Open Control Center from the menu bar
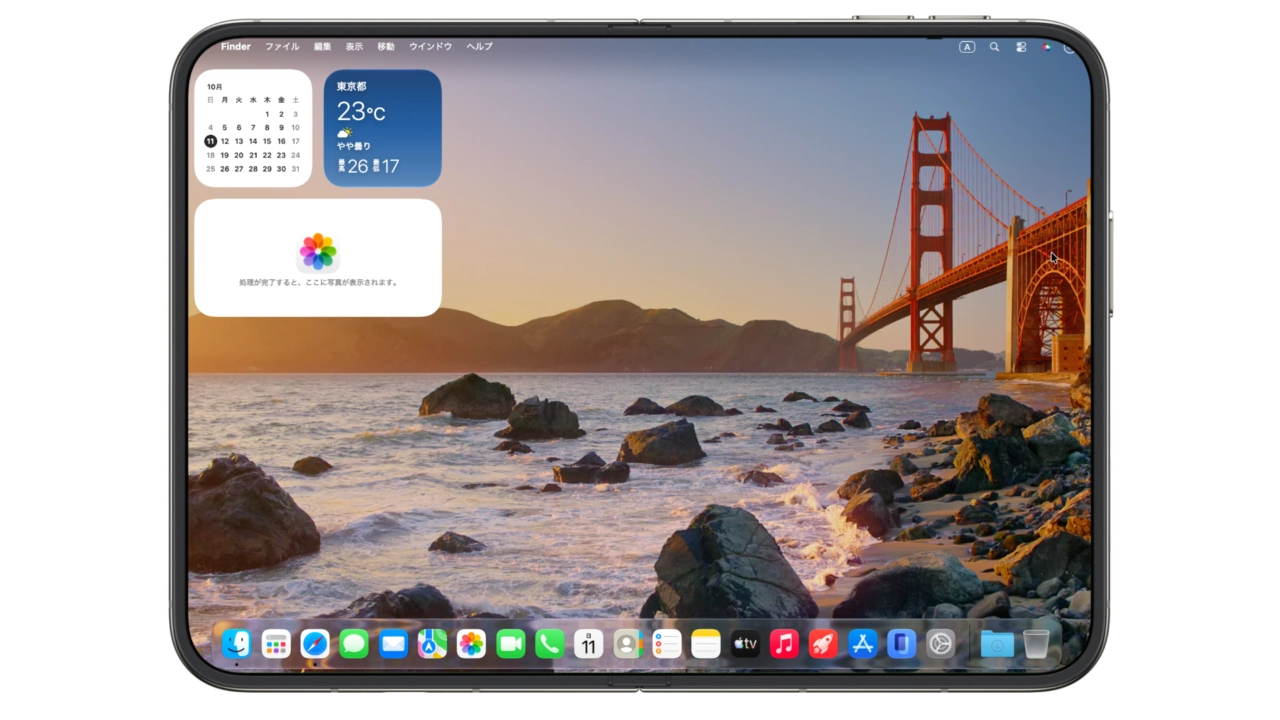1280x720 pixels. pyautogui.click(x=1021, y=47)
